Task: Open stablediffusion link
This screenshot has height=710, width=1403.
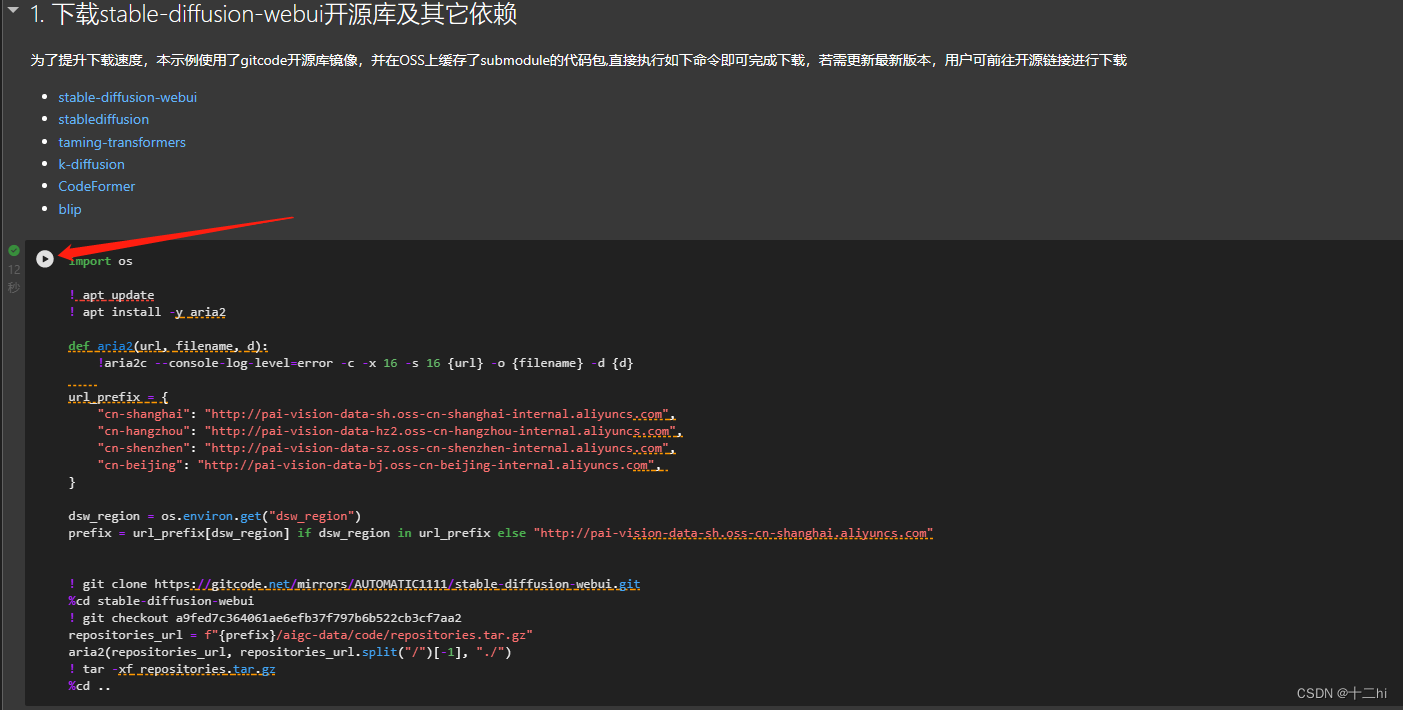Action: point(103,119)
